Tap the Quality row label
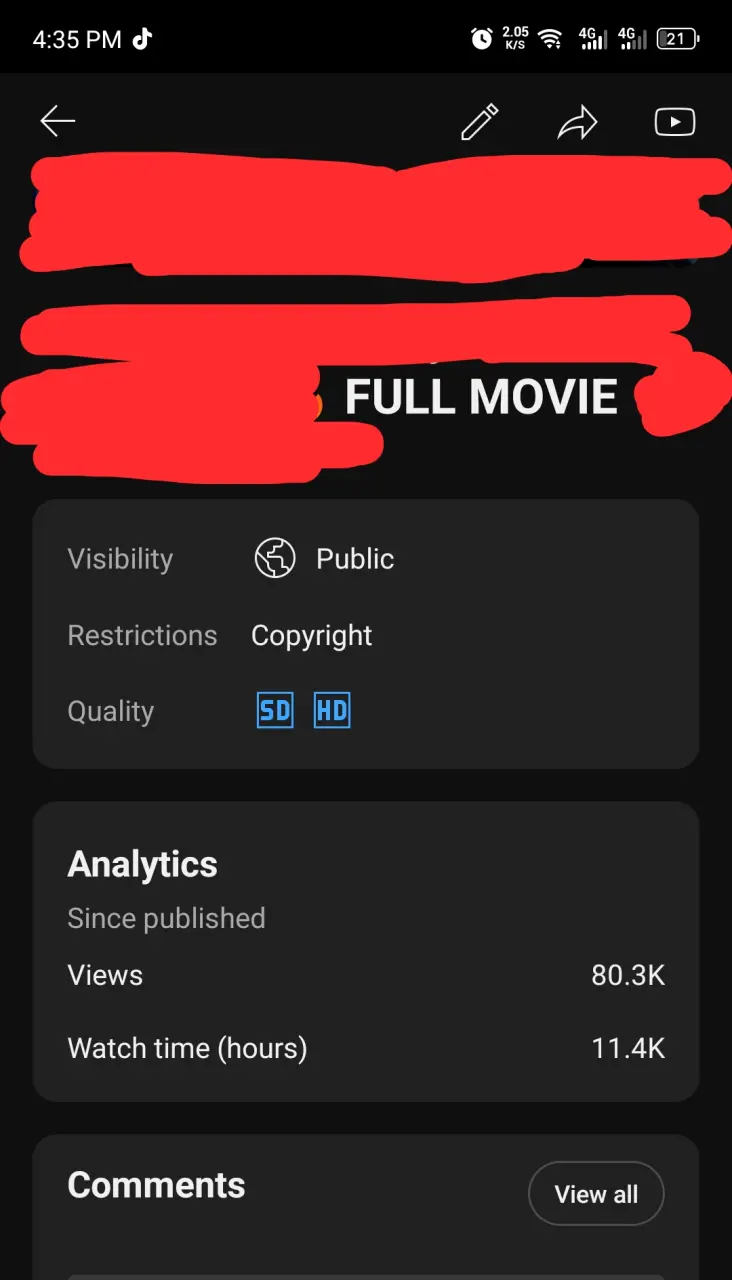 [111, 712]
